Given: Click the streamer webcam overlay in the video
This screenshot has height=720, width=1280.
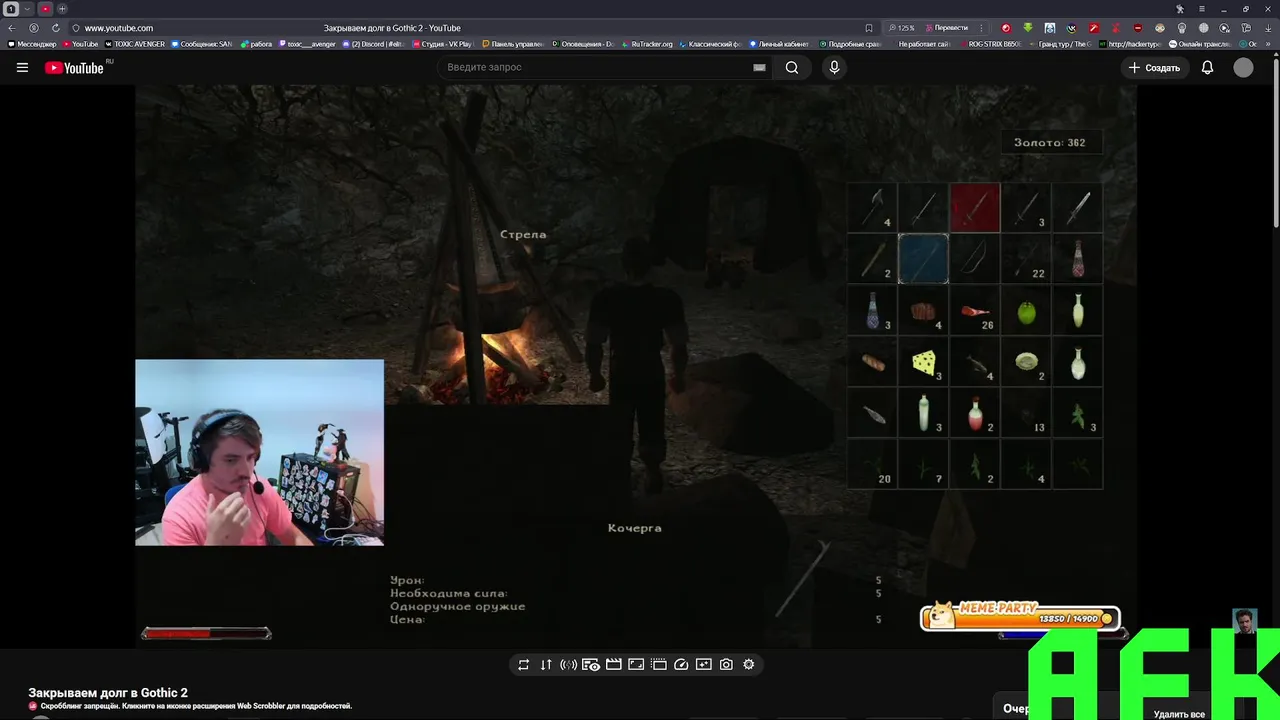Looking at the screenshot, I should pos(259,453).
